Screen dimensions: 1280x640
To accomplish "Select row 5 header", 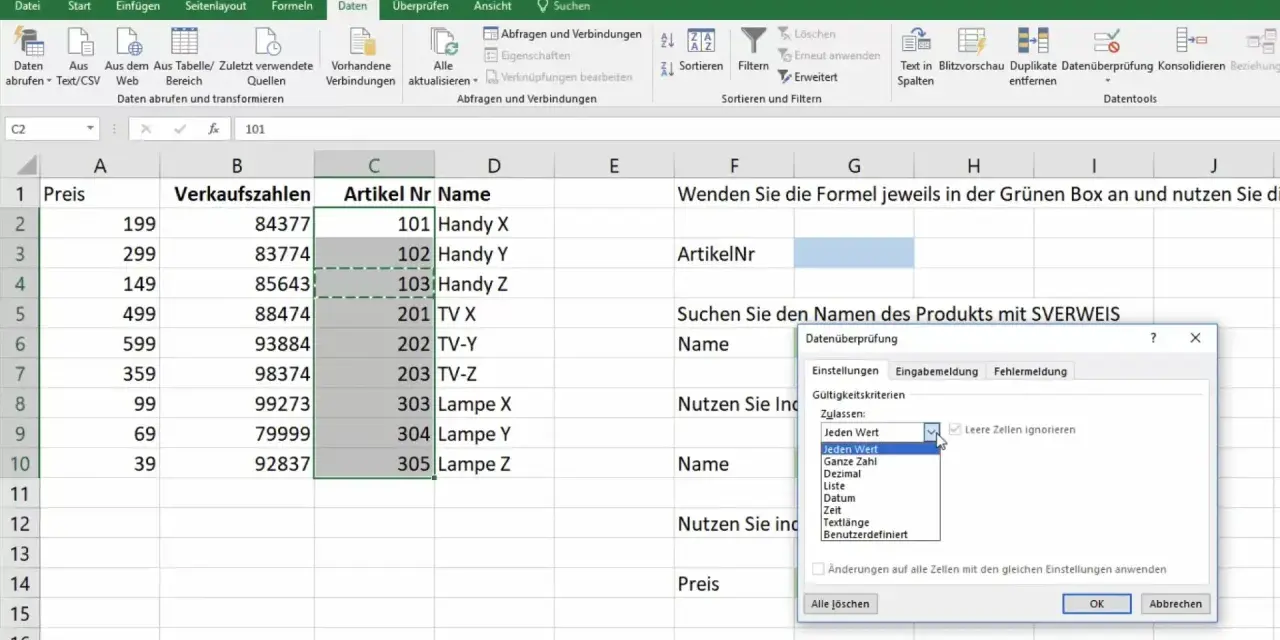I will tap(20, 314).
